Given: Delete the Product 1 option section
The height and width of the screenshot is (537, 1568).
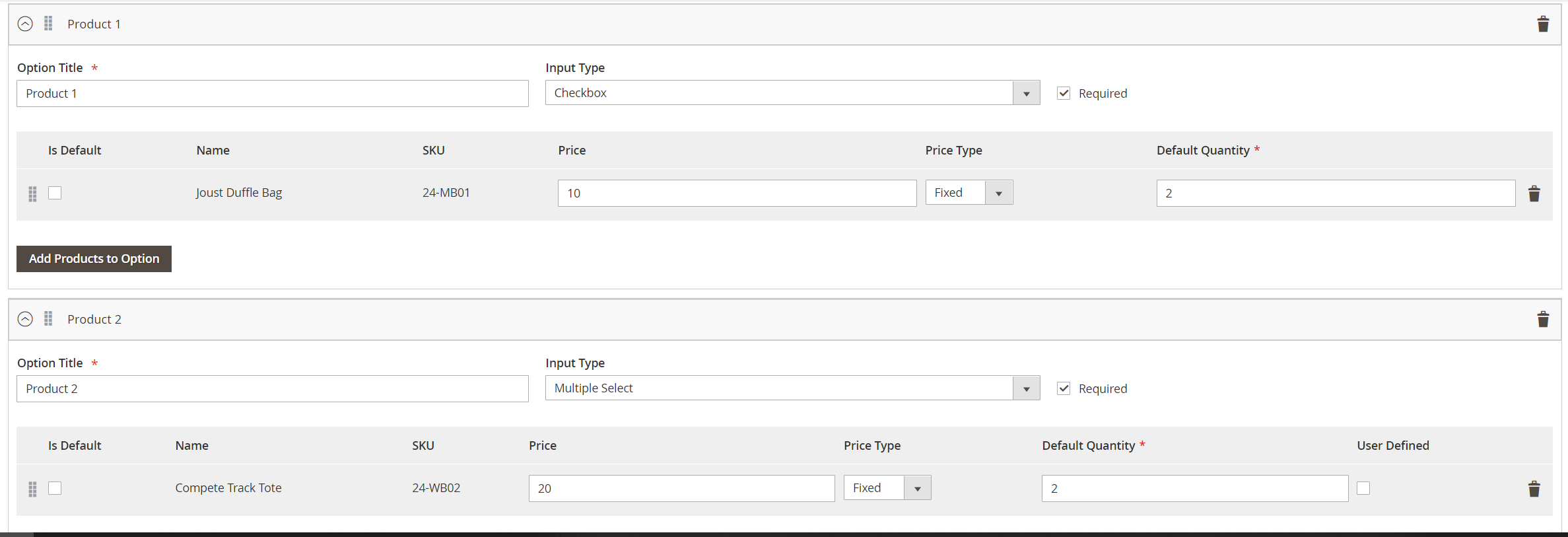Looking at the screenshot, I should click(x=1543, y=24).
